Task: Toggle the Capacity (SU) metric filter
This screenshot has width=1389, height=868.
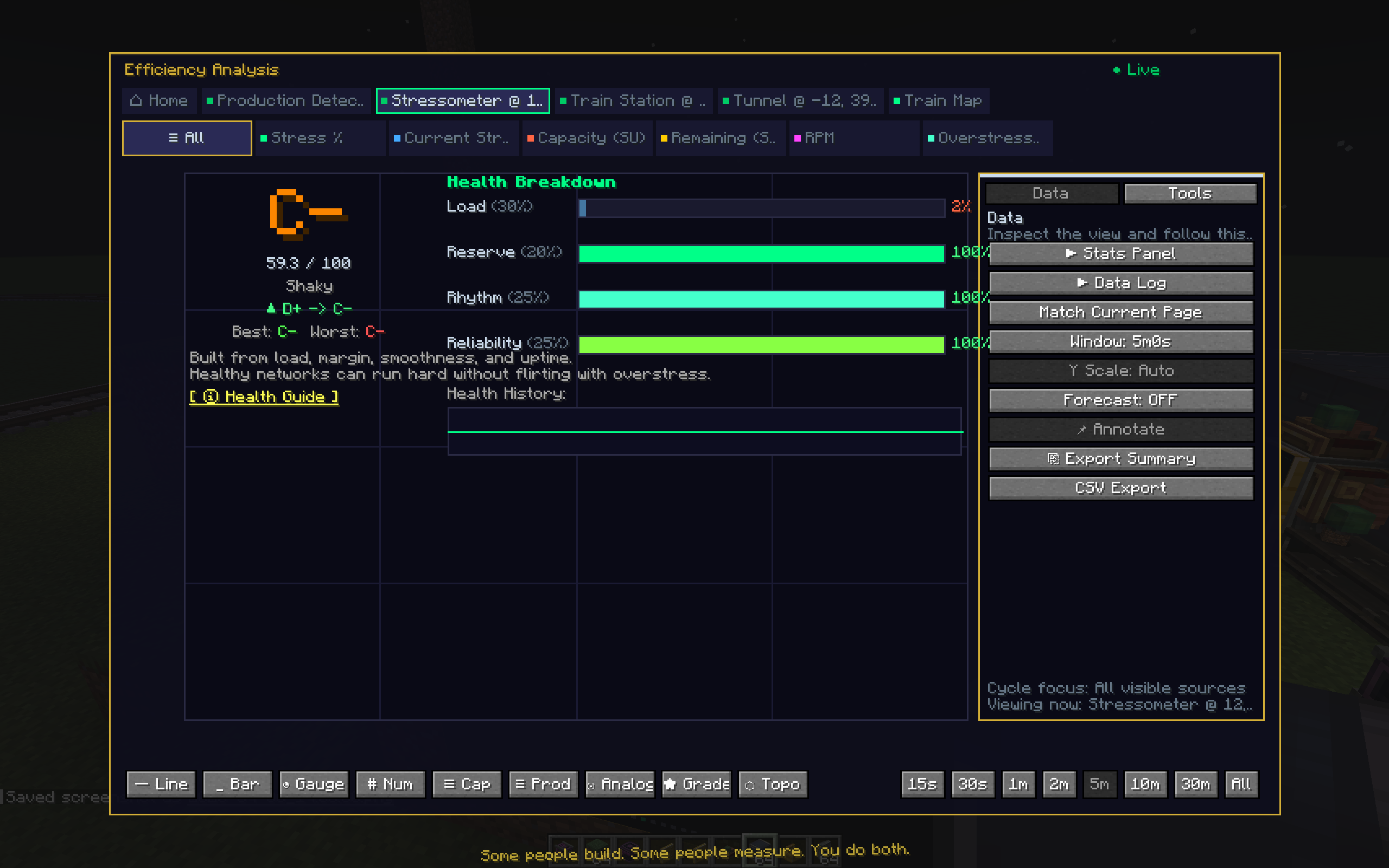Action: click(587, 138)
